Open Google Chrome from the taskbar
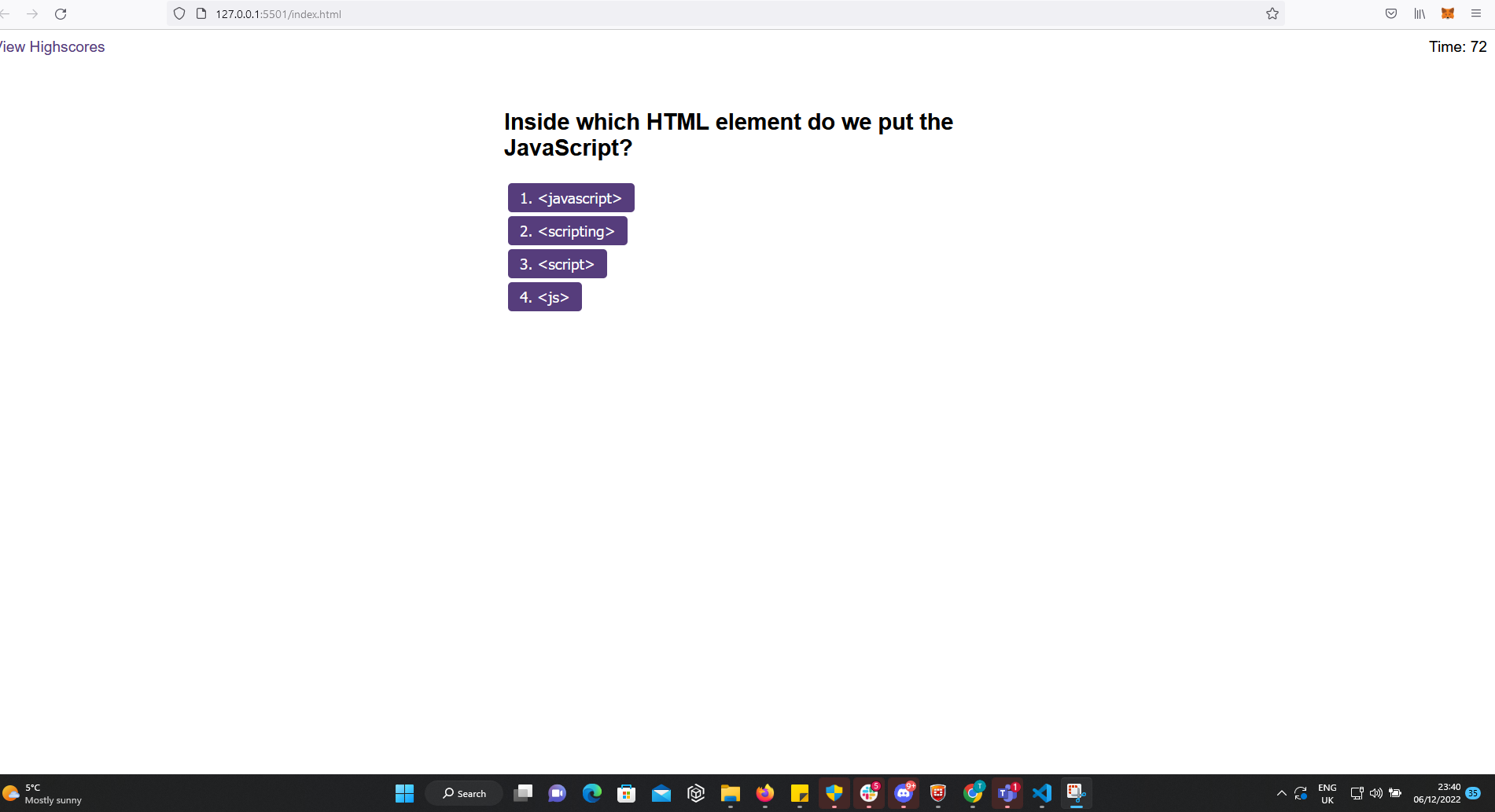The width and height of the screenshot is (1495, 812). click(973, 793)
